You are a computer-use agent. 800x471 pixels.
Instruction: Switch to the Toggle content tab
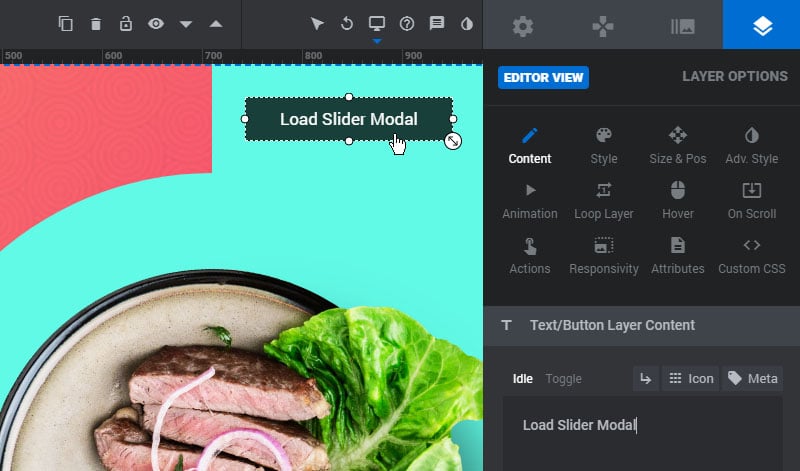563,379
